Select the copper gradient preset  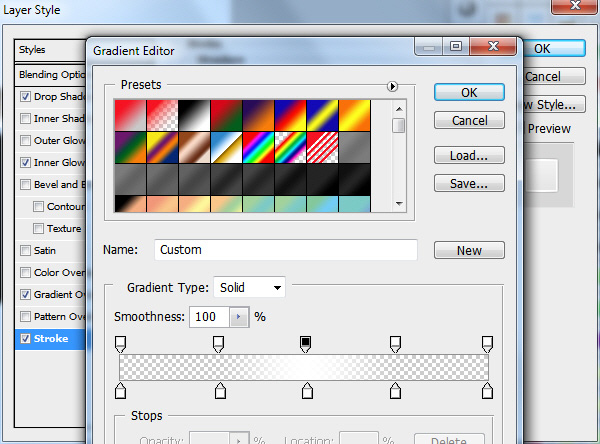point(194,147)
